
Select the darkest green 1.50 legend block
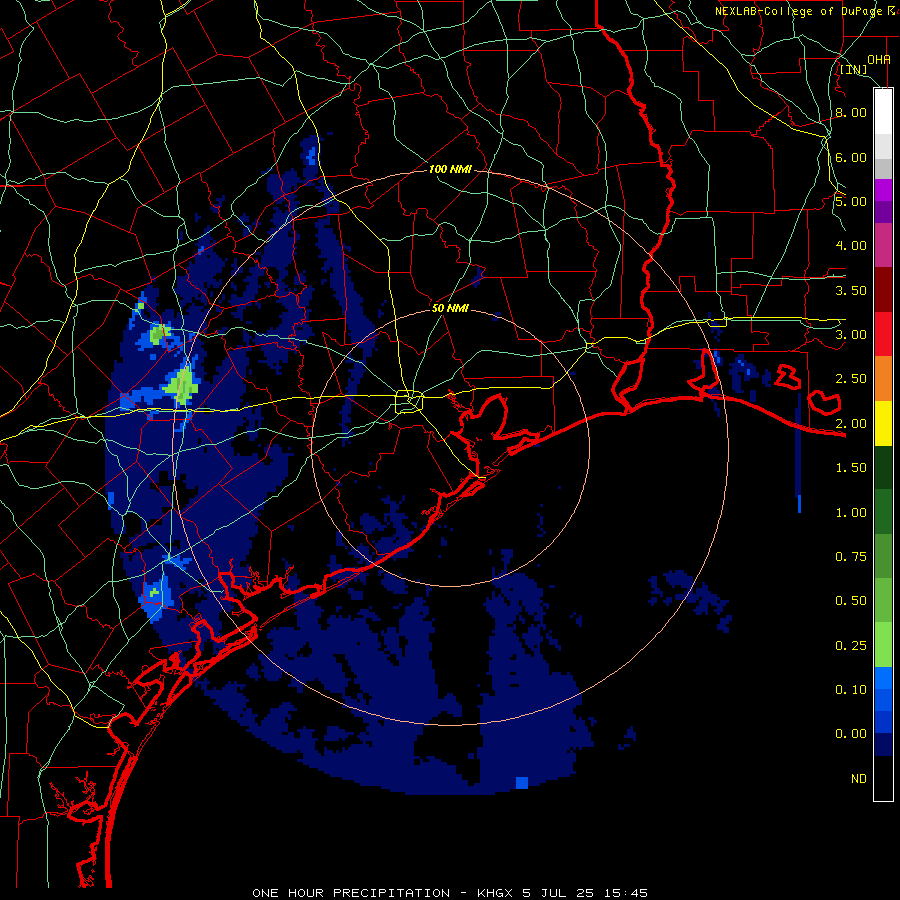[883, 468]
